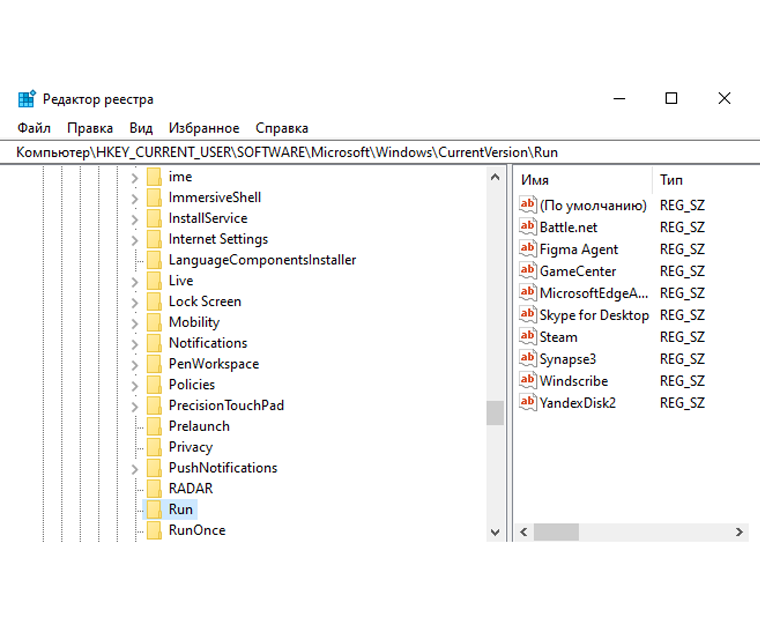This screenshot has width=760, height=636.
Task: Expand the PushNotifications tree node
Action: click(135, 469)
